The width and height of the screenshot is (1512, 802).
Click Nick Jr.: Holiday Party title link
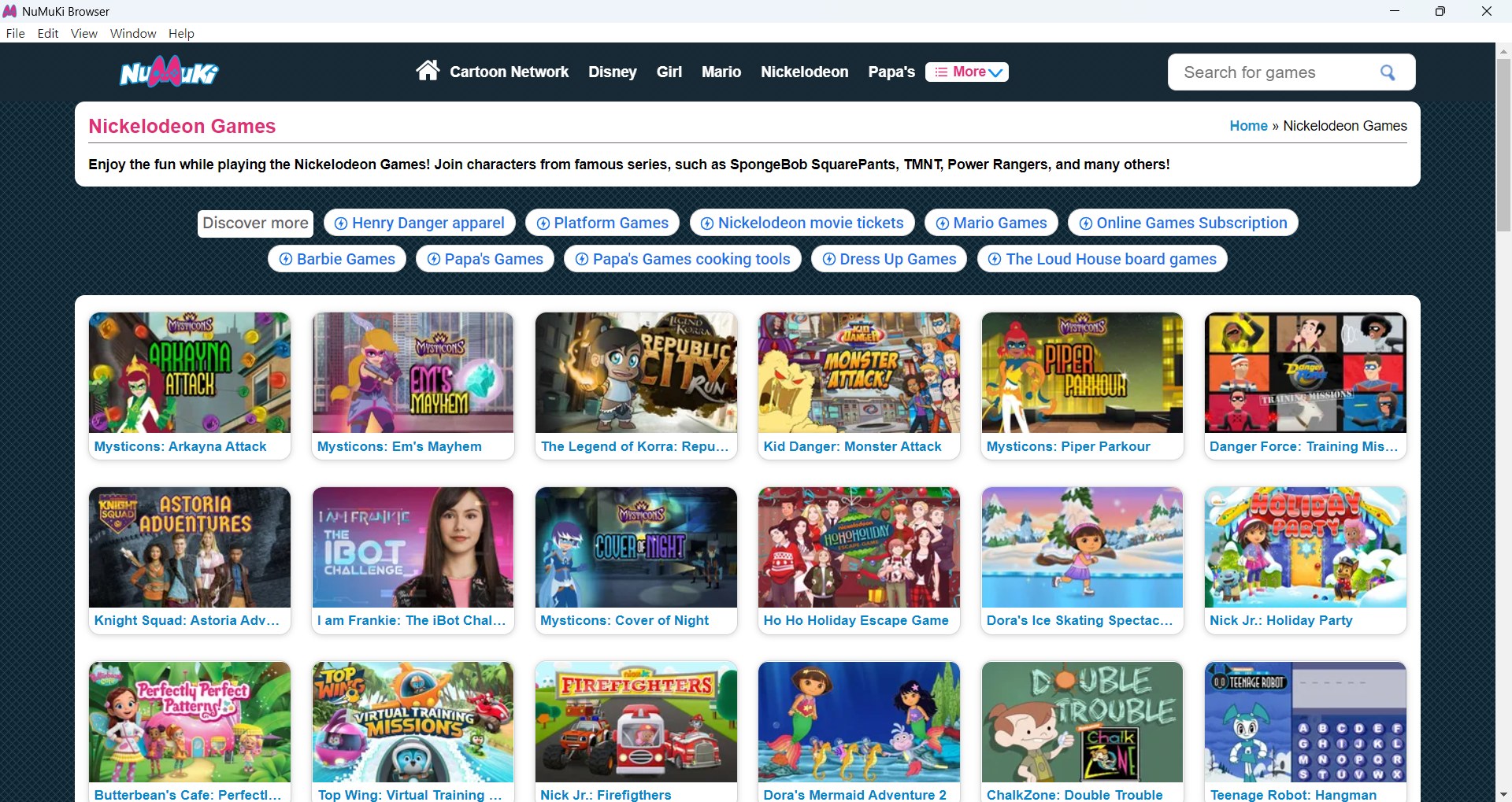coord(1281,620)
